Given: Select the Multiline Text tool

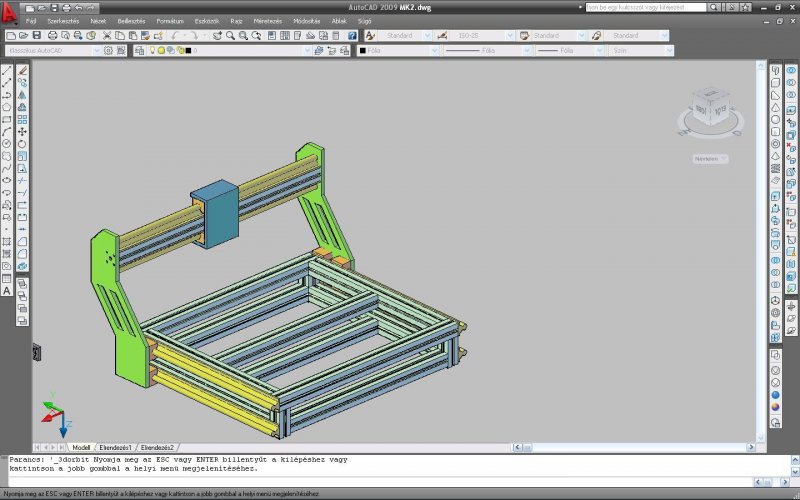Looking at the screenshot, I should (x=7, y=291).
